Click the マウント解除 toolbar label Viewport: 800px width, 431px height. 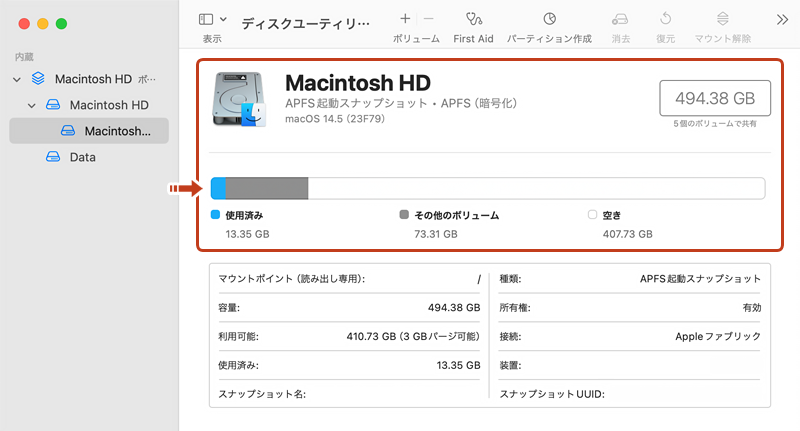[x=722, y=39]
